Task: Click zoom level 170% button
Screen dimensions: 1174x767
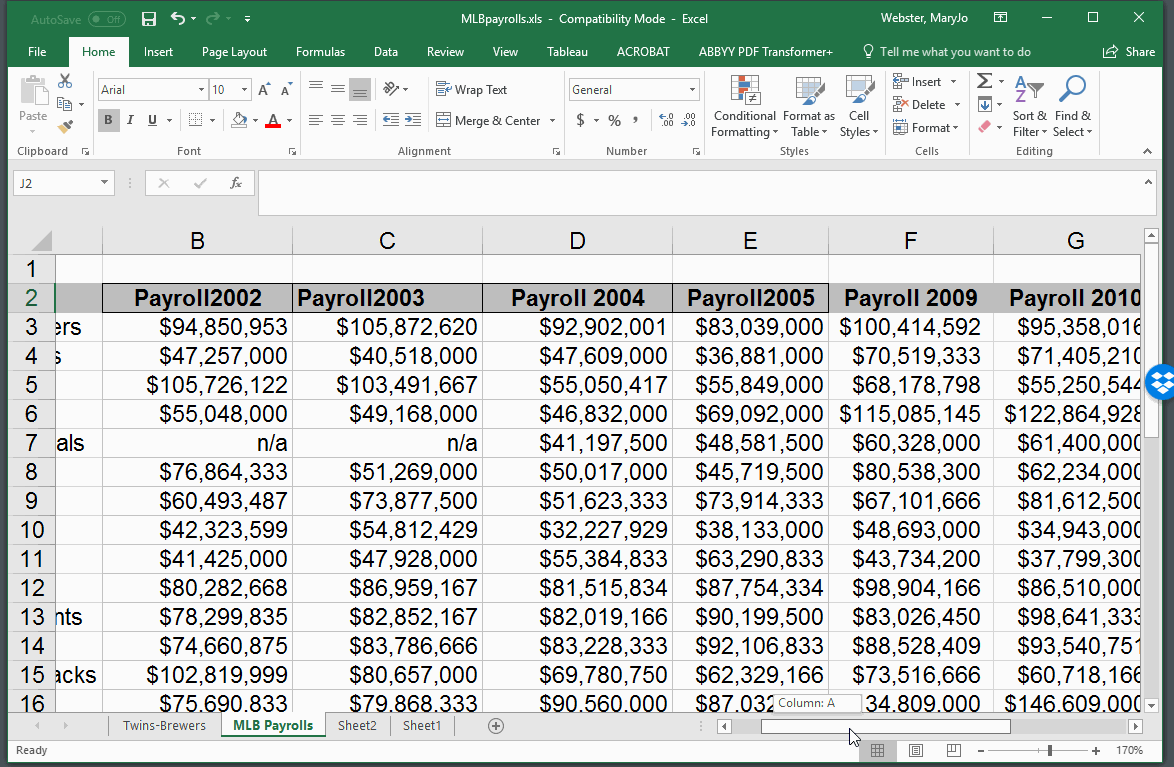Action: click(x=1129, y=751)
